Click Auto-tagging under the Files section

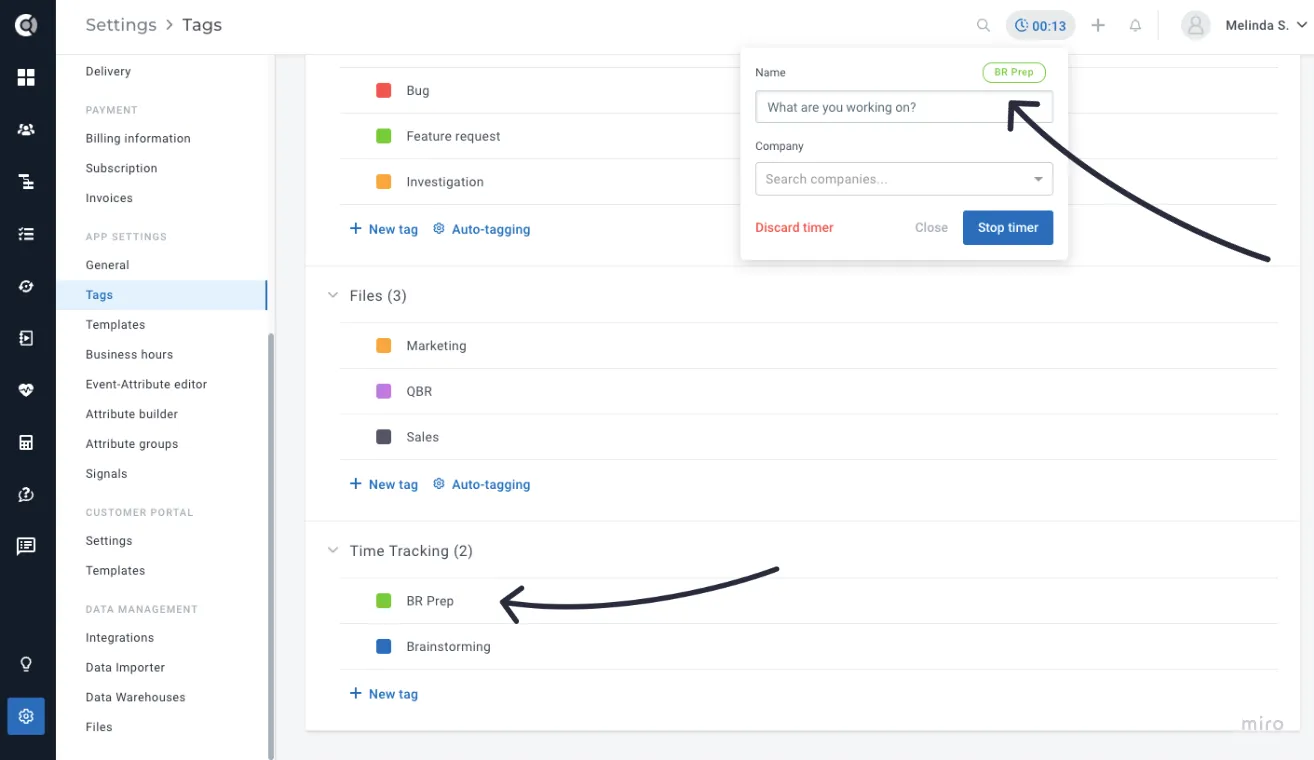[482, 484]
